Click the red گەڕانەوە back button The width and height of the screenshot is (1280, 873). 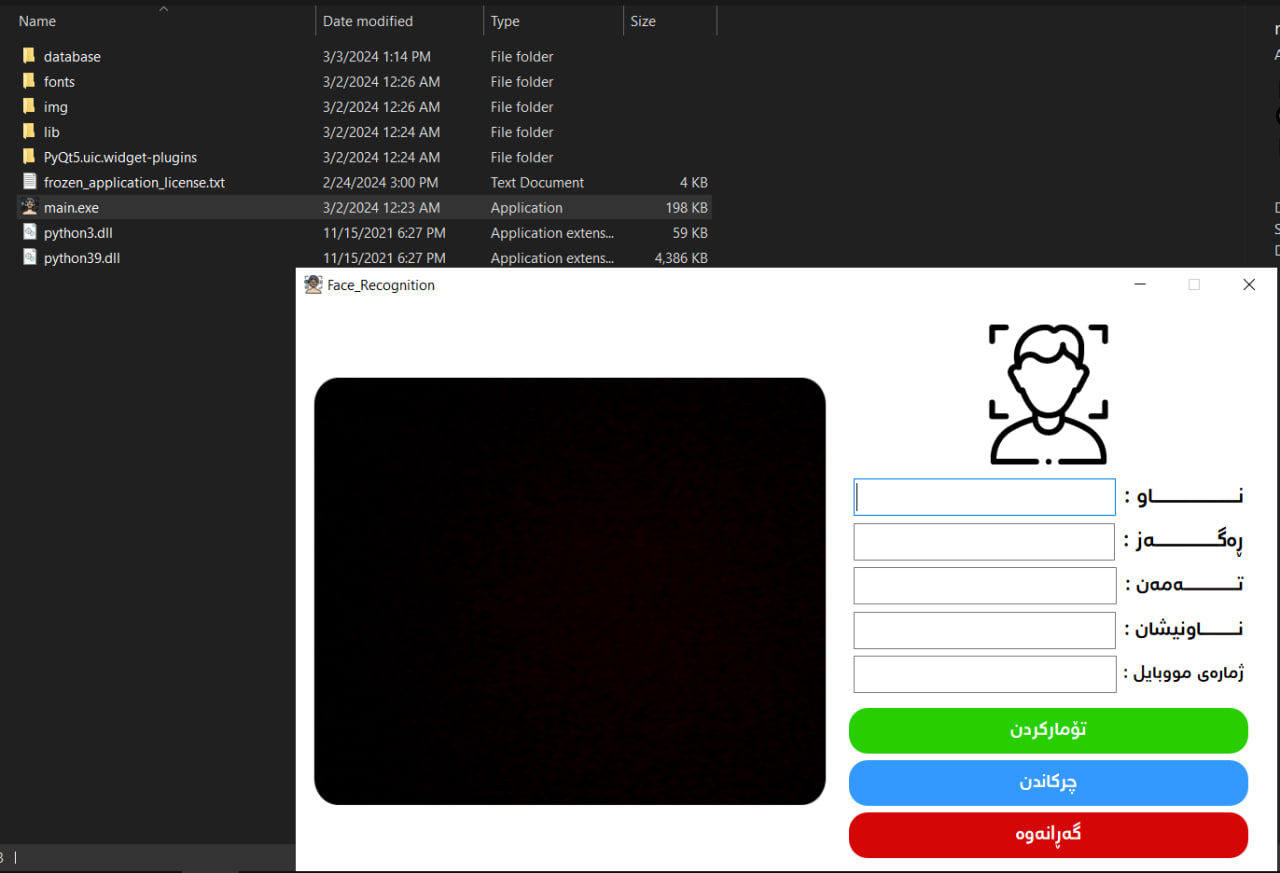[1048, 834]
